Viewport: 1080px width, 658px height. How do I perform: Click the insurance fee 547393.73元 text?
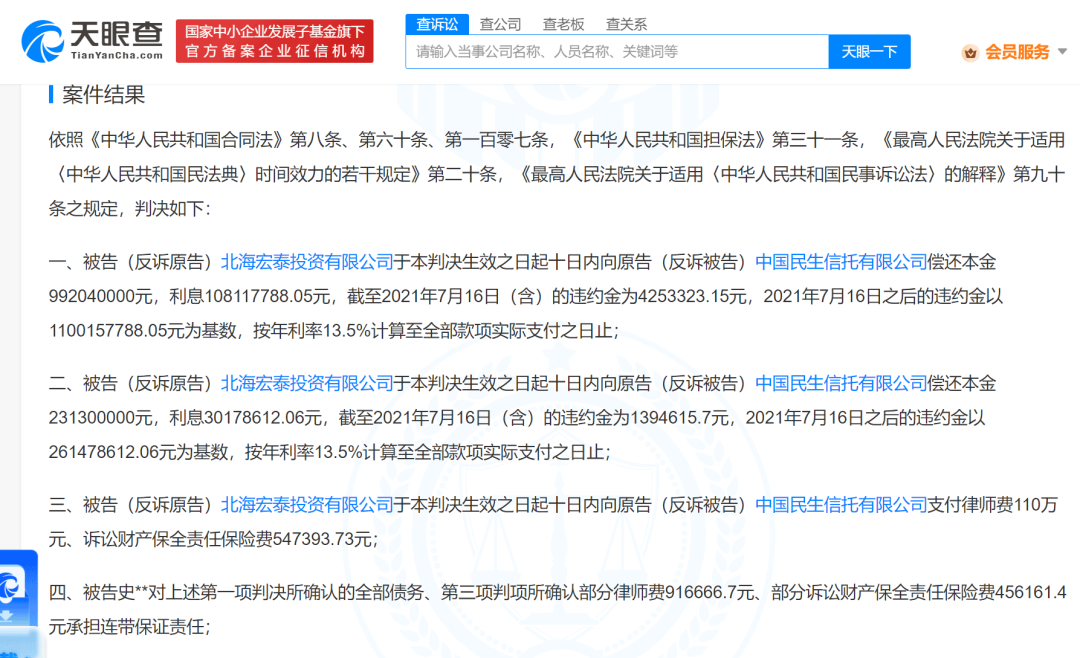tap(322, 539)
